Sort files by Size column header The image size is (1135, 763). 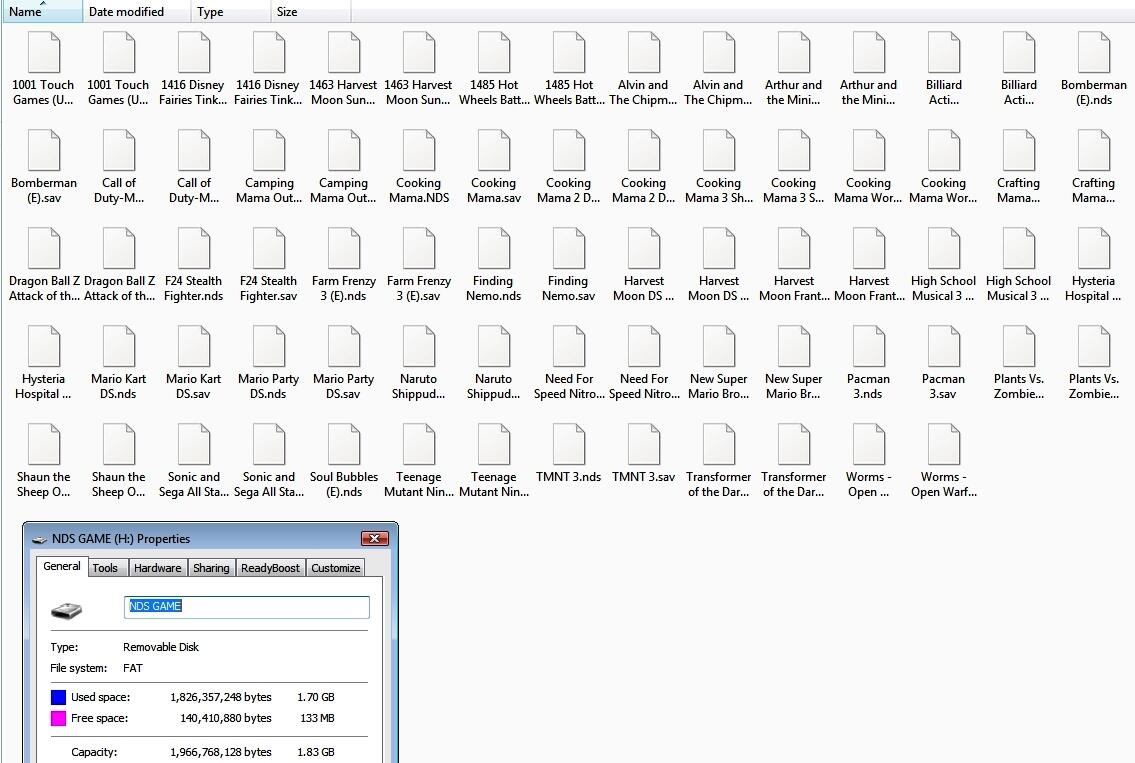coord(311,12)
